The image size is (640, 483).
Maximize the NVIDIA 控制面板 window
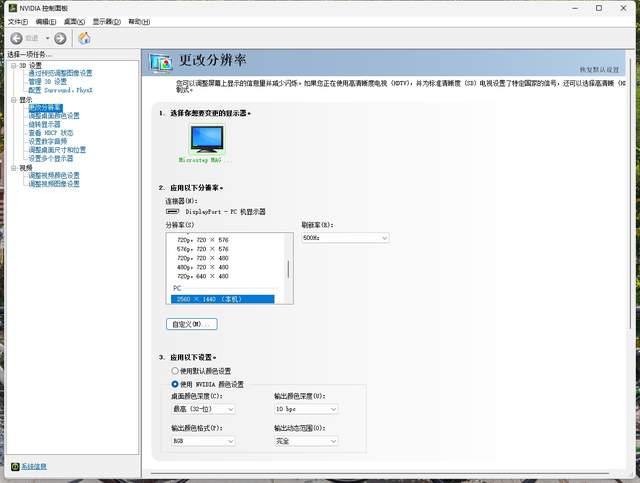[599, 8]
